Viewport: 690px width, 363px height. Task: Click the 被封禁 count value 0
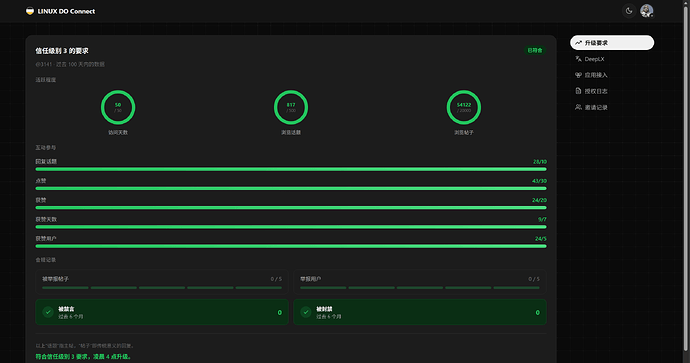pyautogui.click(x=537, y=312)
